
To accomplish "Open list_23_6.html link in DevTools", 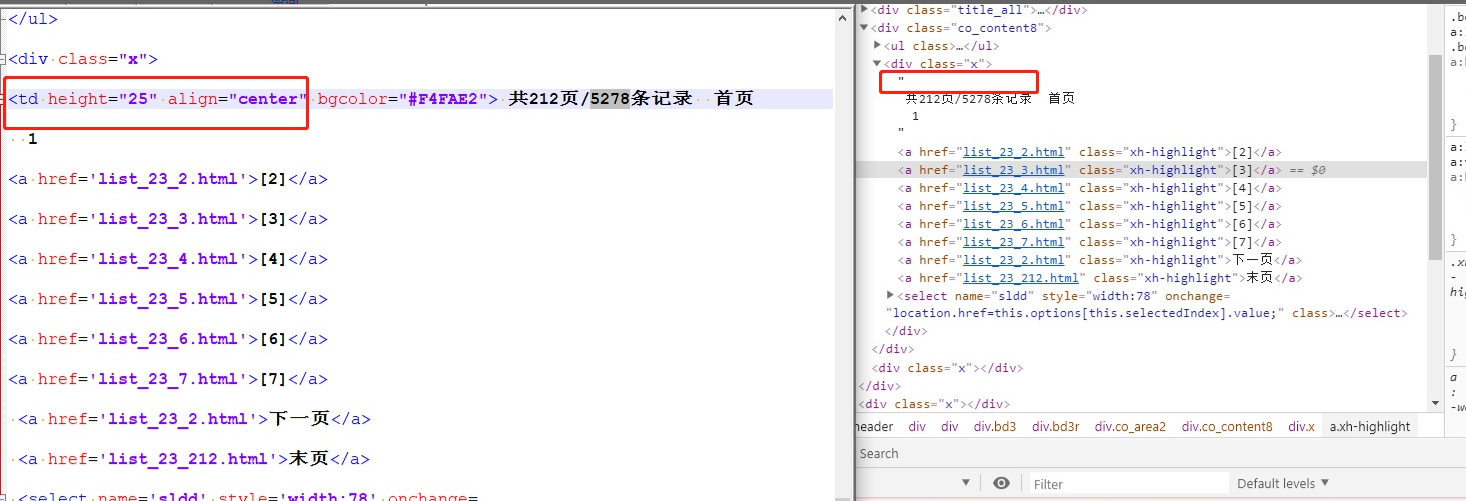I will point(1014,224).
